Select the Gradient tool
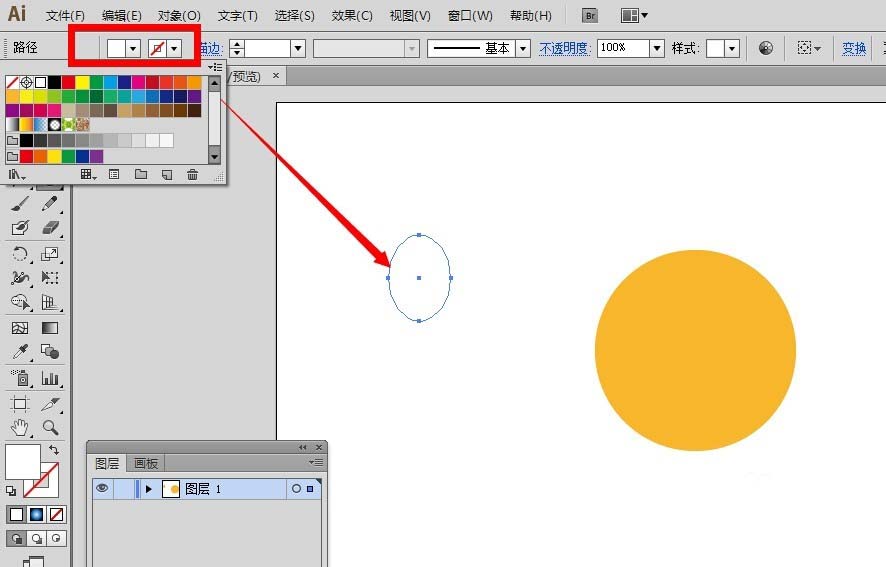886x567 pixels. [x=50, y=328]
